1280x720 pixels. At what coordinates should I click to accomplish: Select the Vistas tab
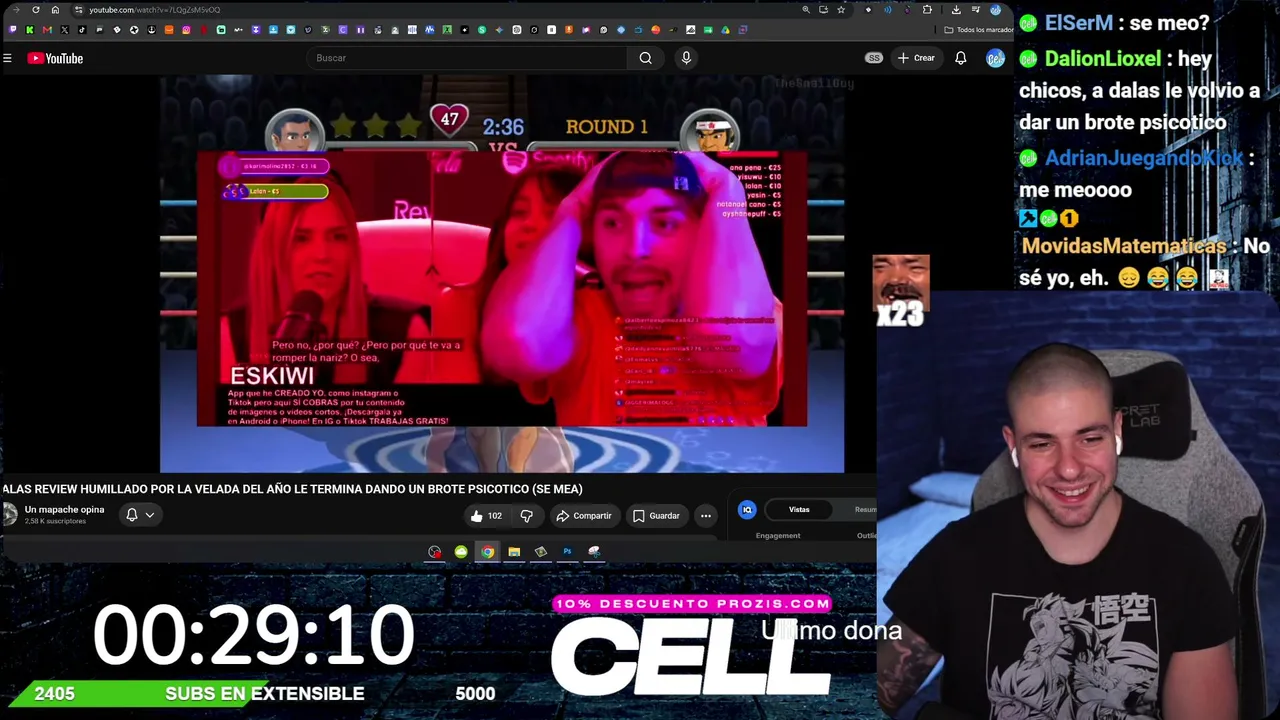[799, 510]
